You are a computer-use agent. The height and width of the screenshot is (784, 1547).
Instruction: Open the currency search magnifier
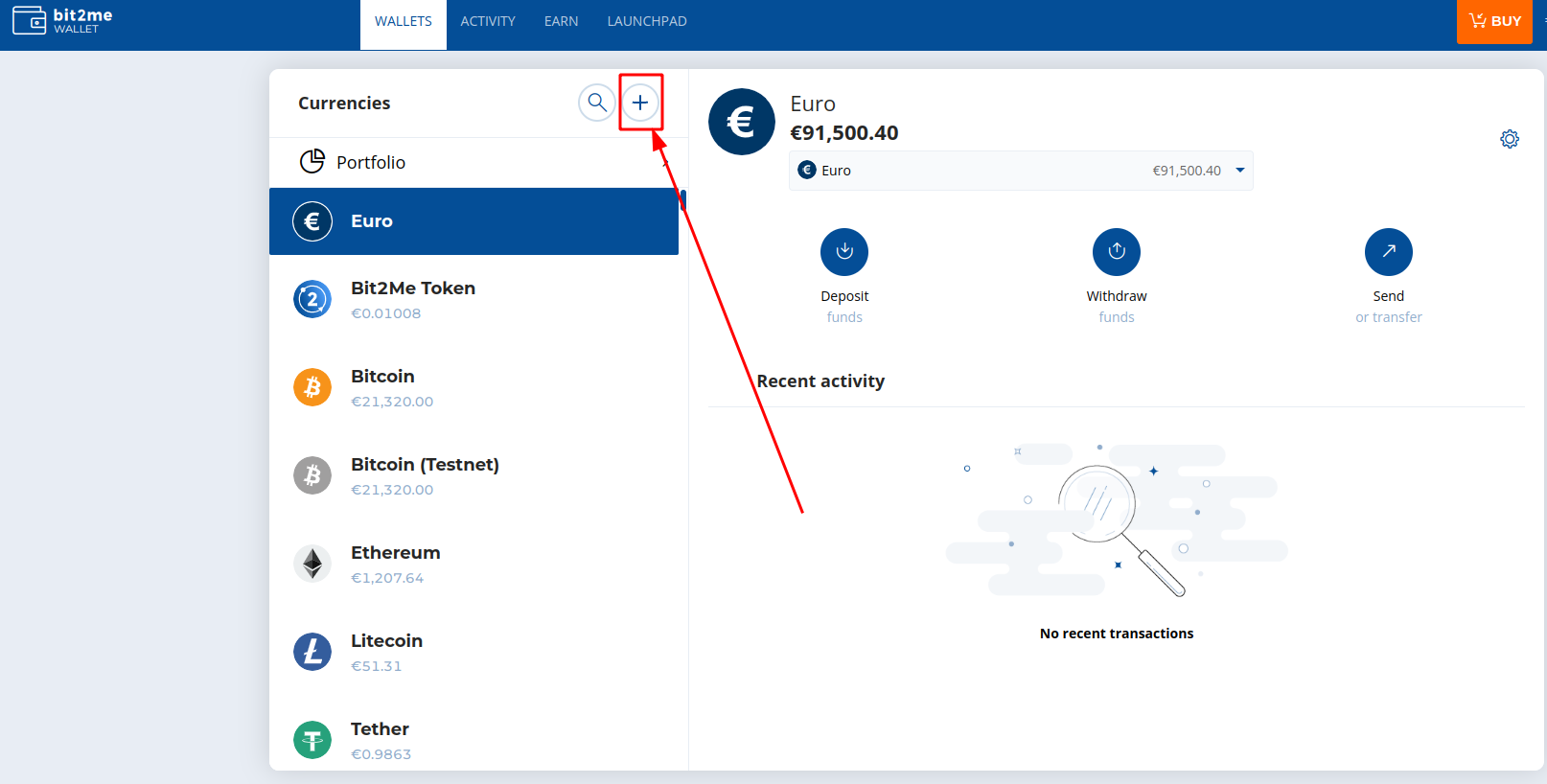pos(596,102)
